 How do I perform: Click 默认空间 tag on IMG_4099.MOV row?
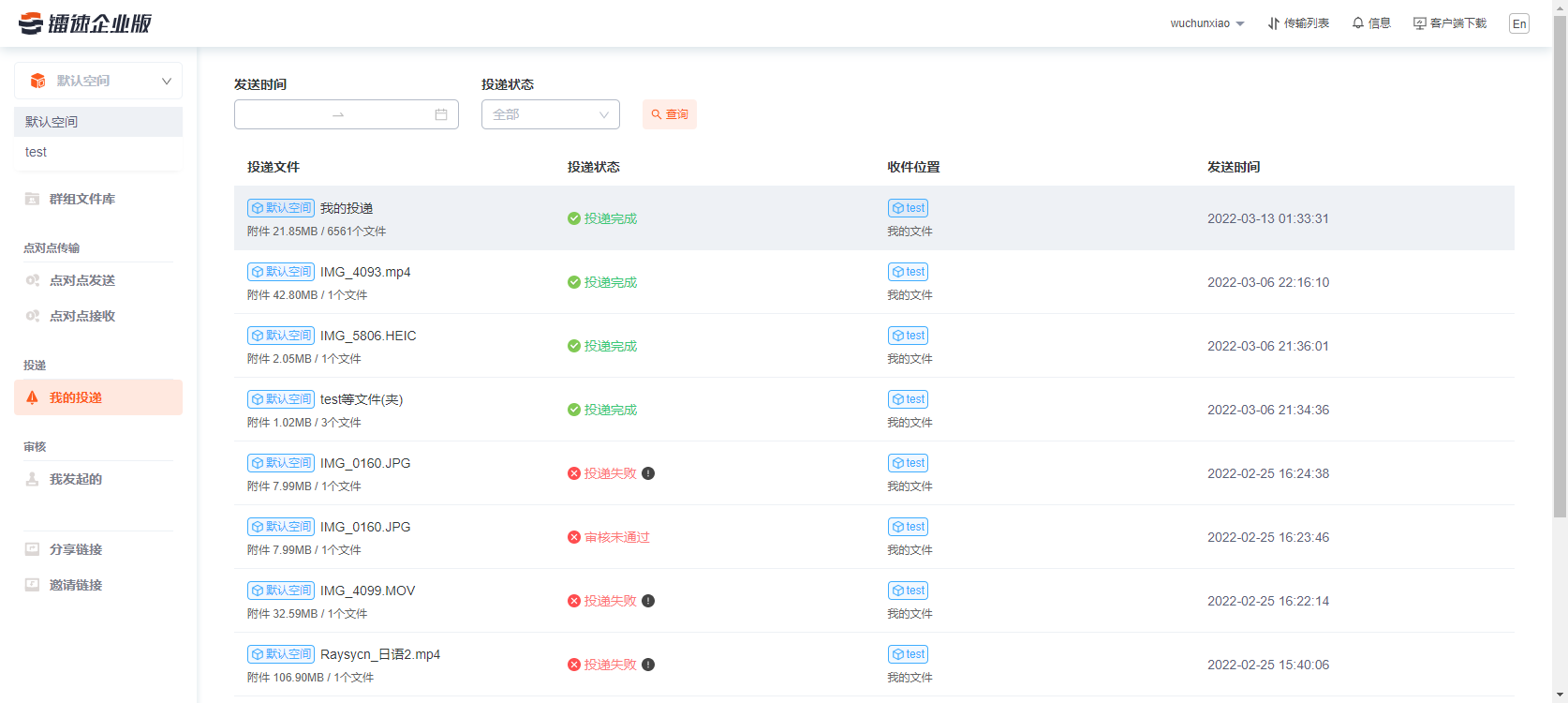[281, 591]
